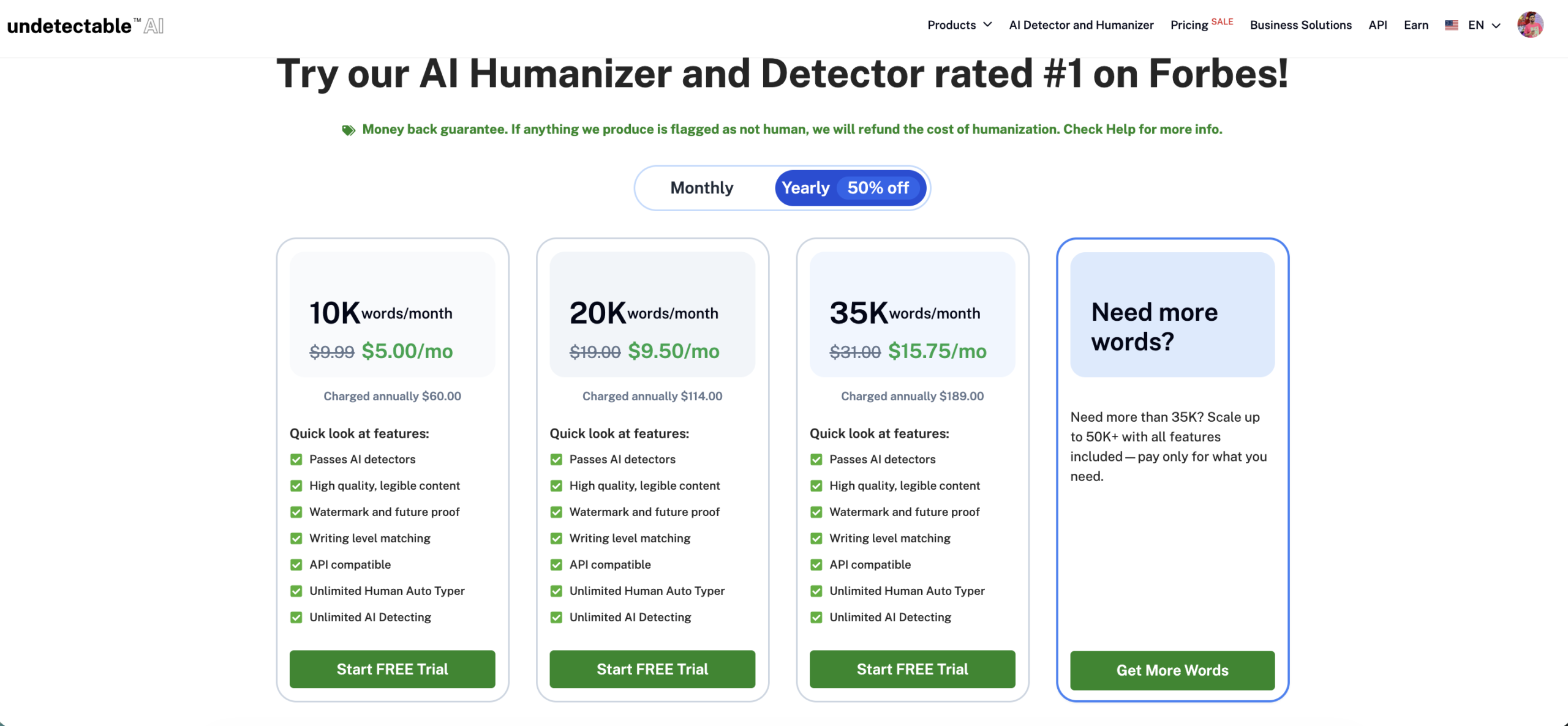Click the $9.50/mo price
This screenshot has width=1568, height=726.
pyautogui.click(x=674, y=351)
